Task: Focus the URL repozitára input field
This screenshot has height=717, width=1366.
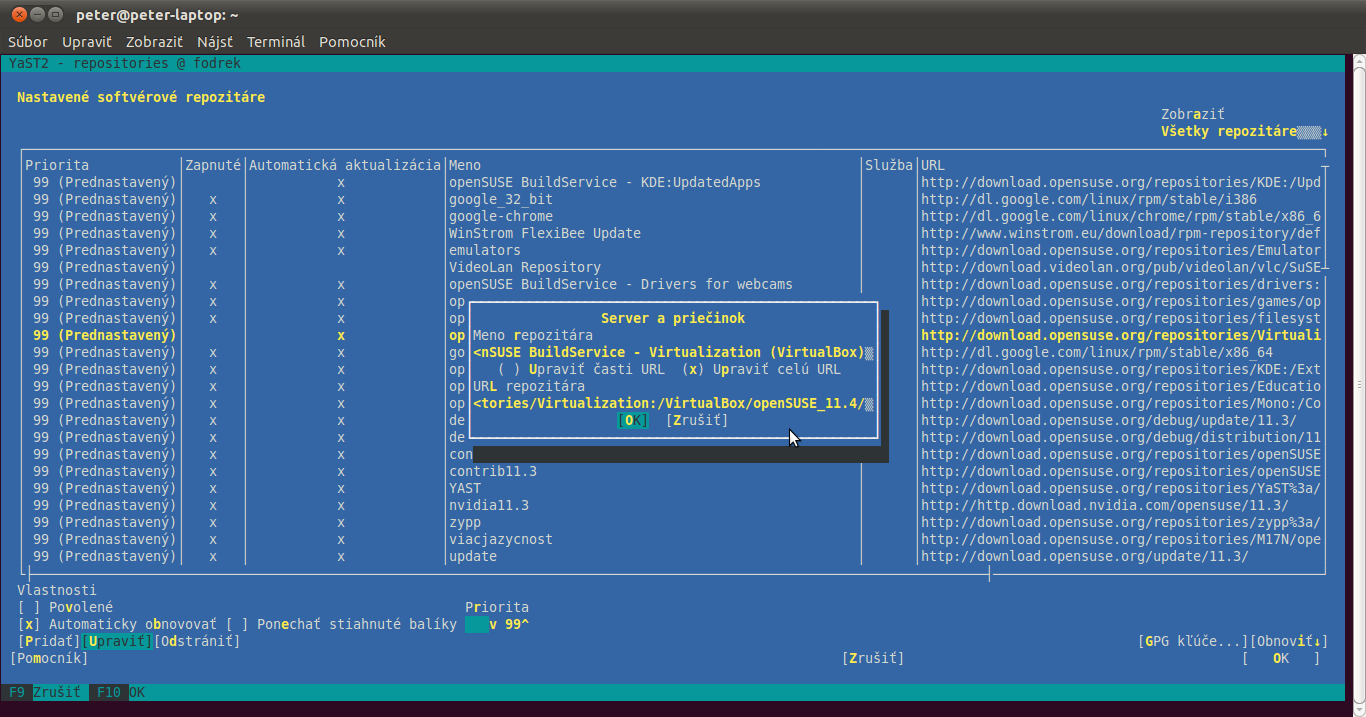Action: [673, 403]
